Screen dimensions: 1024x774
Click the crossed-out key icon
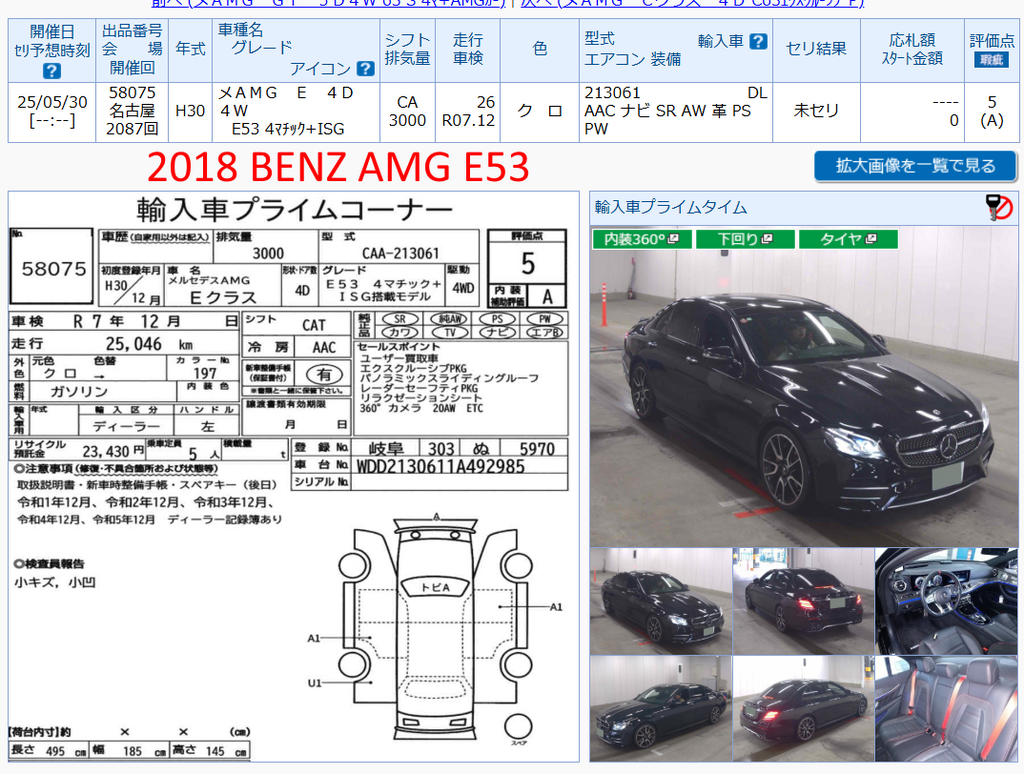point(999,207)
